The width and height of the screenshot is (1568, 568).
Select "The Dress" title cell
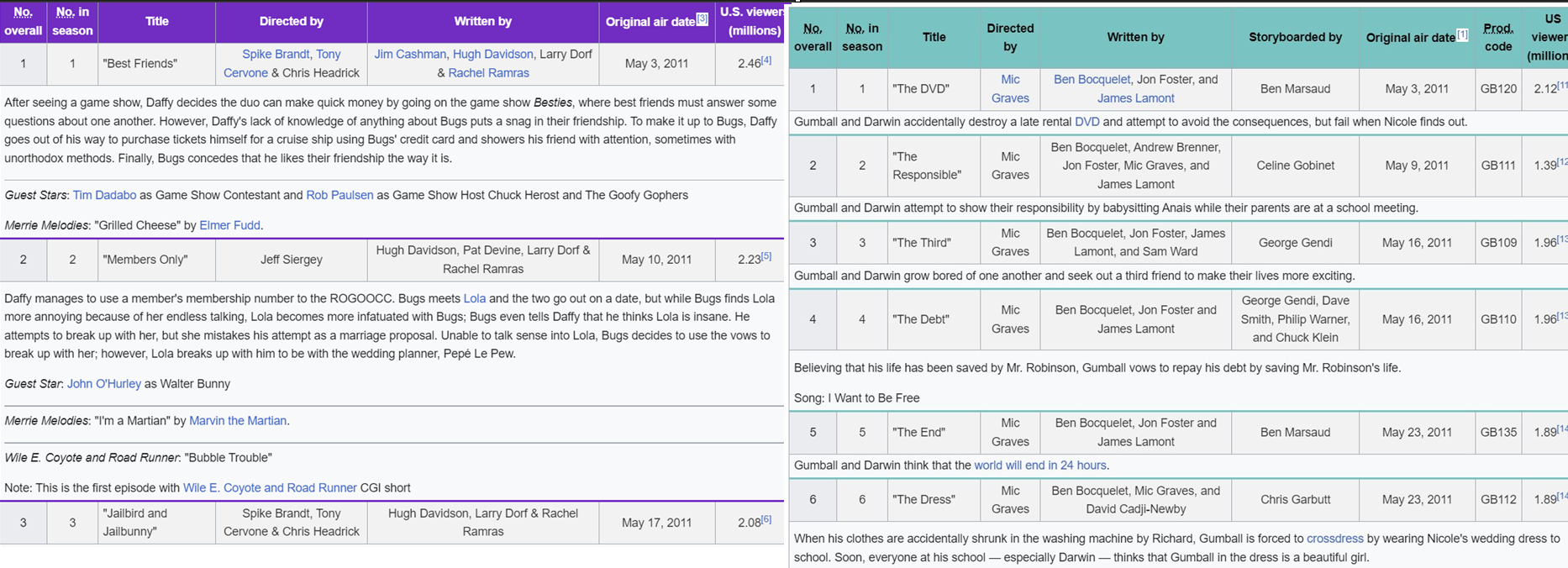click(x=934, y=500)
